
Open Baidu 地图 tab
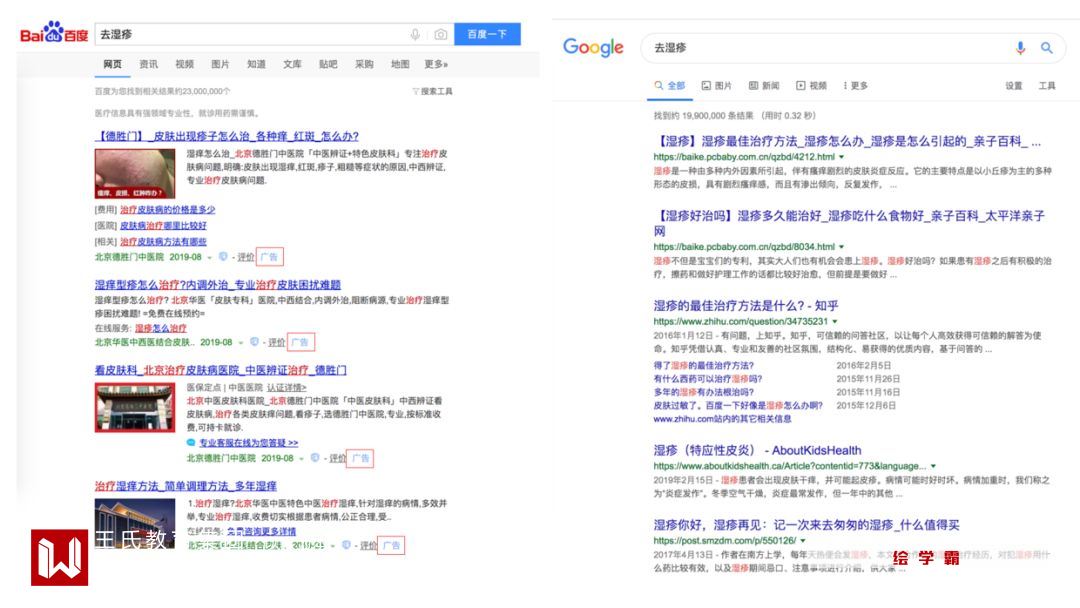[399, 64]
